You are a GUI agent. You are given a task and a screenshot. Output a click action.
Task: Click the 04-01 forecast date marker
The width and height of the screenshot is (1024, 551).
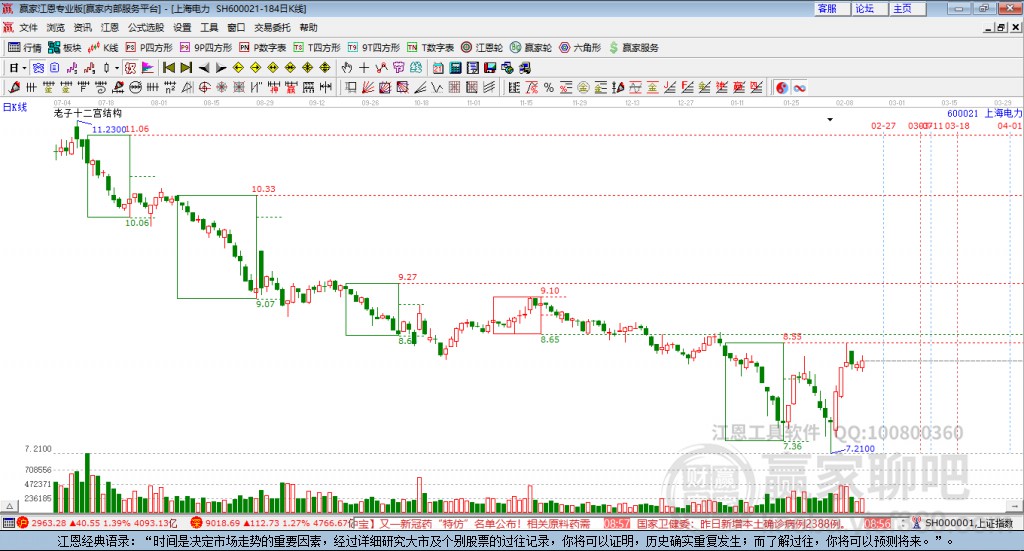point(1010,125)
